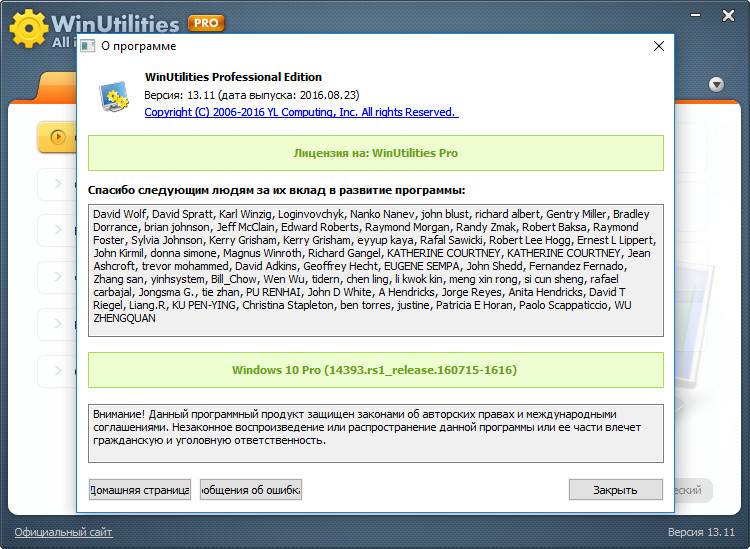Screen dimensions: 750x549
Task: Click the copyright warning text box
Action: tap(375, 433)
